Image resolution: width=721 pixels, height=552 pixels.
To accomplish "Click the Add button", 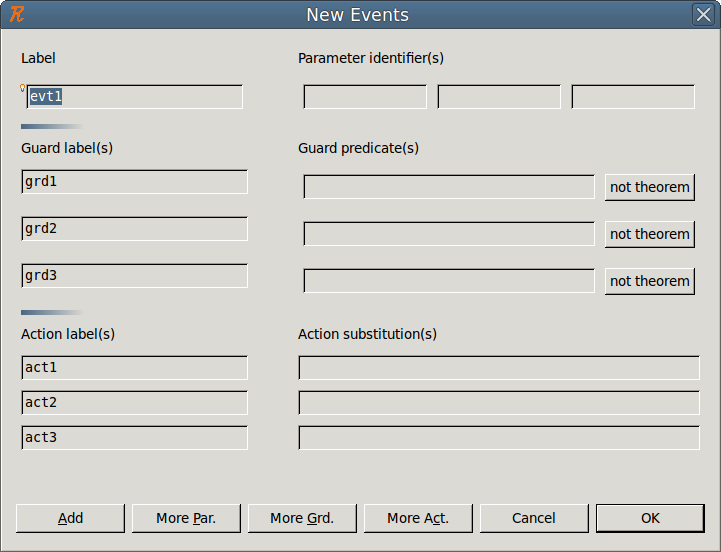I will [70, 518].
